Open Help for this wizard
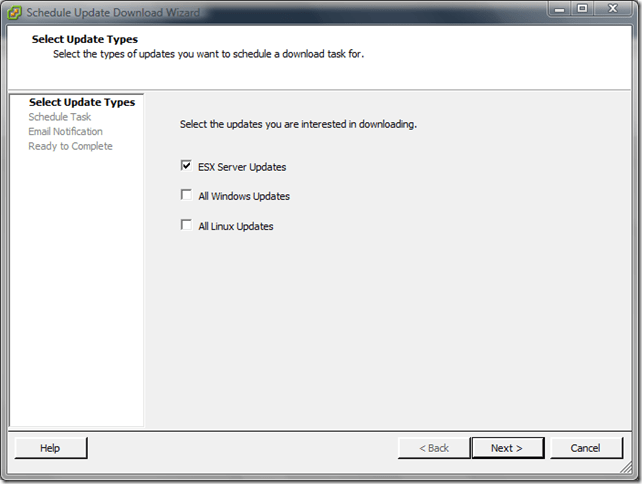Image resolution: width=642 pixels, height=484 pixels. coord(51,448)
